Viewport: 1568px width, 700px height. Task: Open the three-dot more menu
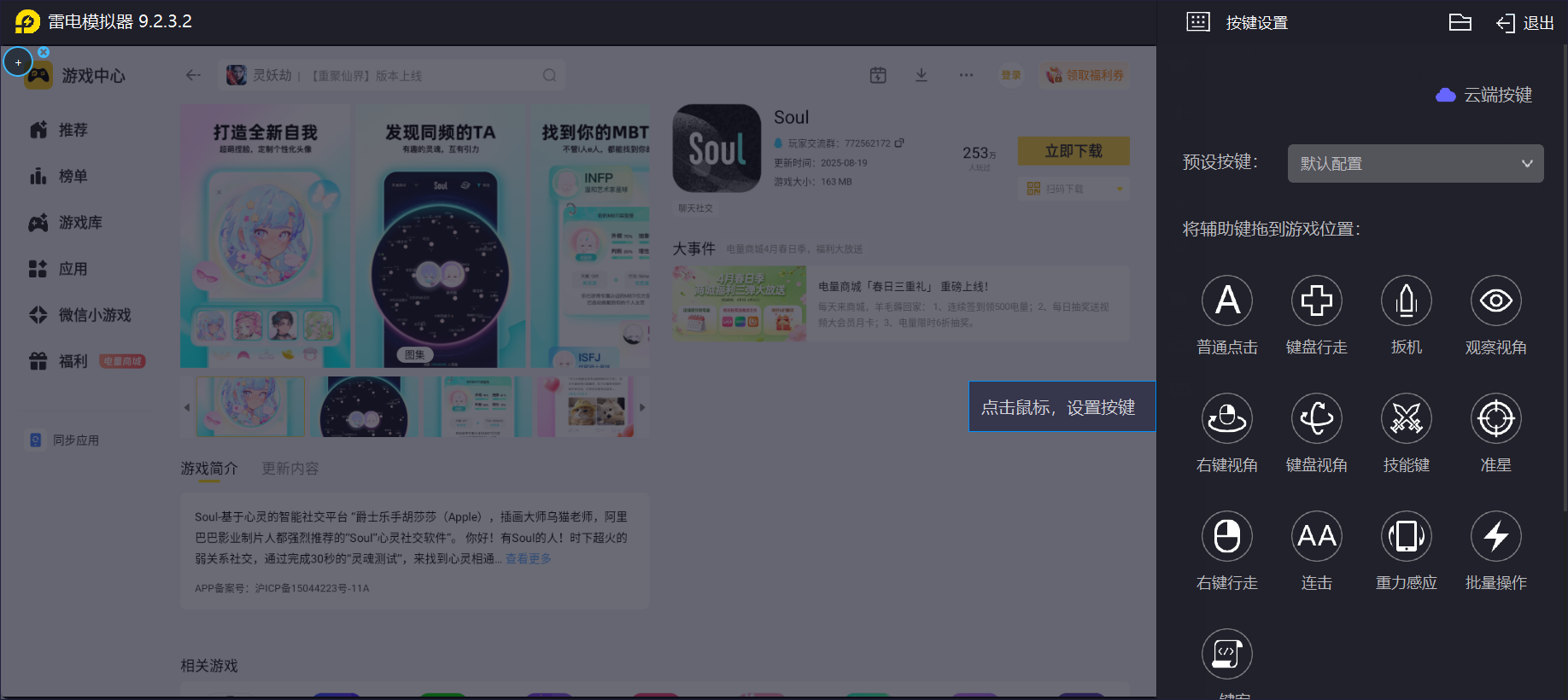[966, 75]
